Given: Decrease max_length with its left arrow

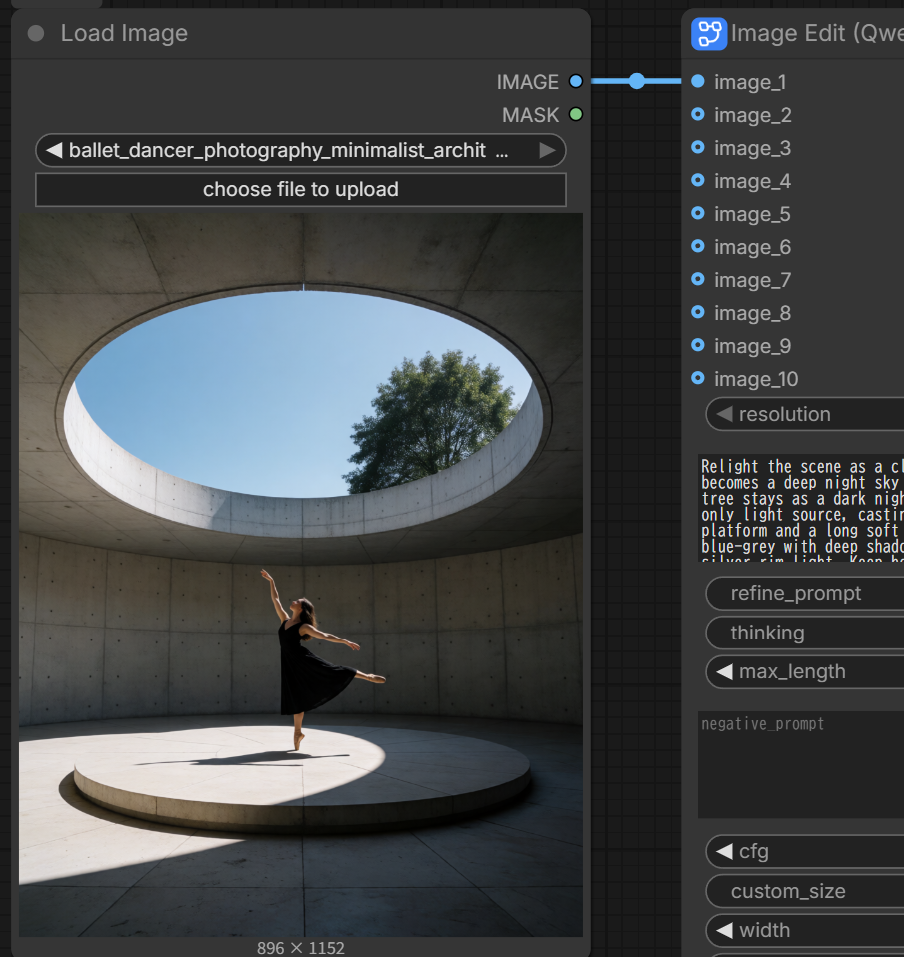Looking at the screenshot, I should coord(724,672).
